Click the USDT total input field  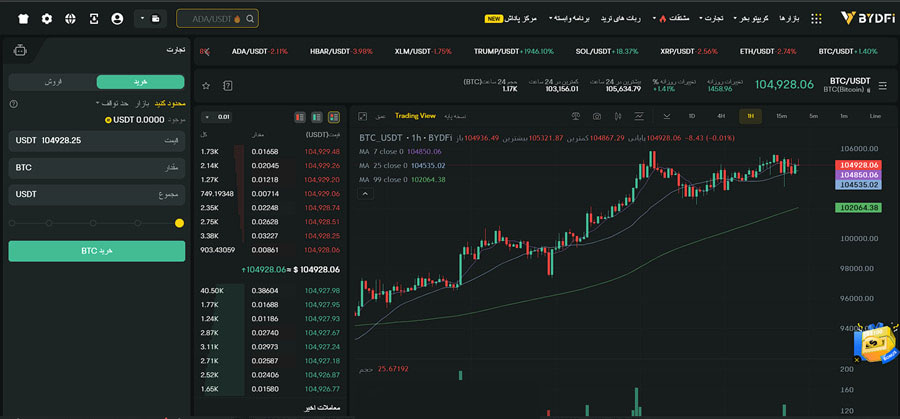[x=96, y=195]
